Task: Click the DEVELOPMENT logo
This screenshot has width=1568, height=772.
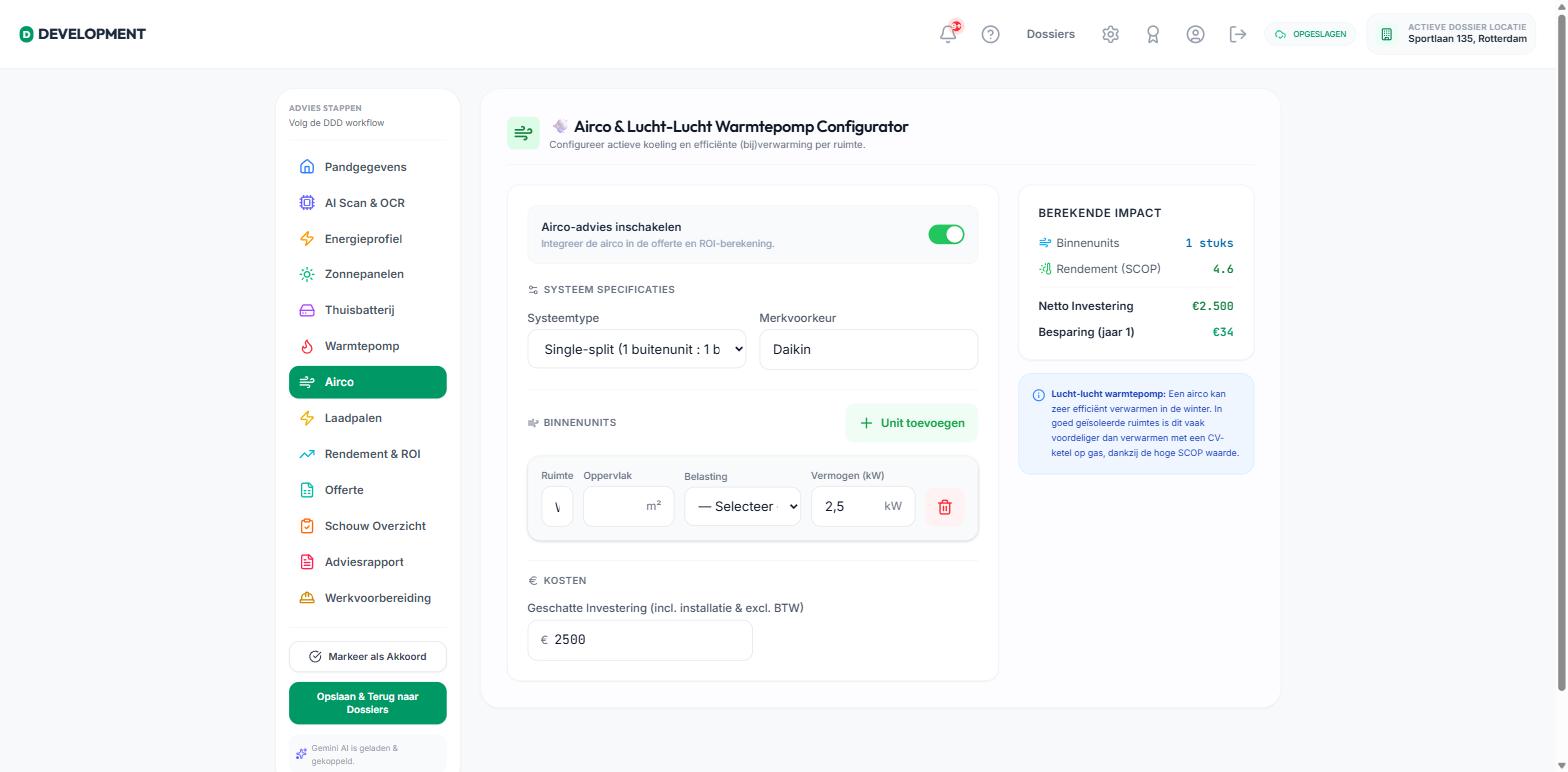Action: [82, 34]
